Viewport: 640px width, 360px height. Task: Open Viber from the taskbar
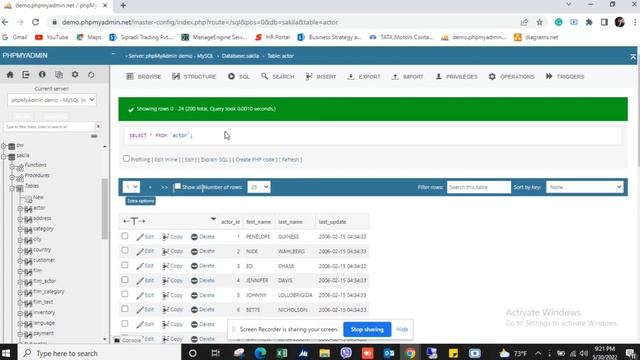(x=346, y=353)
